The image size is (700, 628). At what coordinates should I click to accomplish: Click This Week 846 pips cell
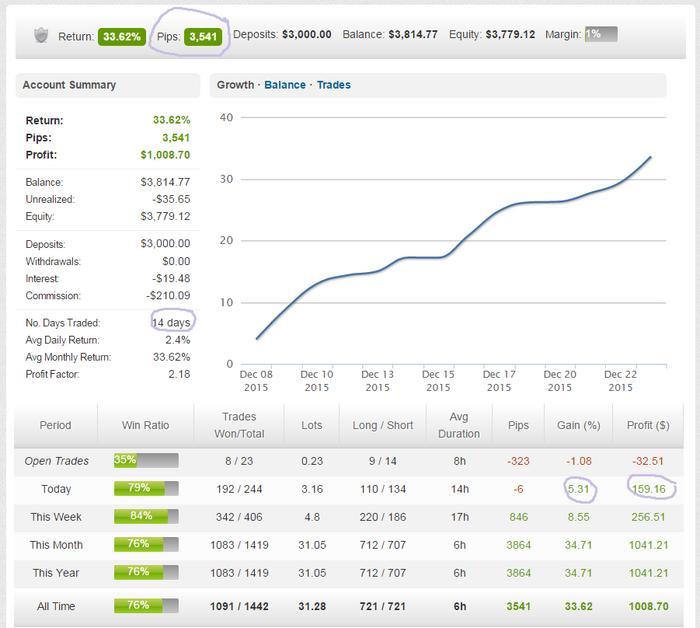[x=518, y=517]
